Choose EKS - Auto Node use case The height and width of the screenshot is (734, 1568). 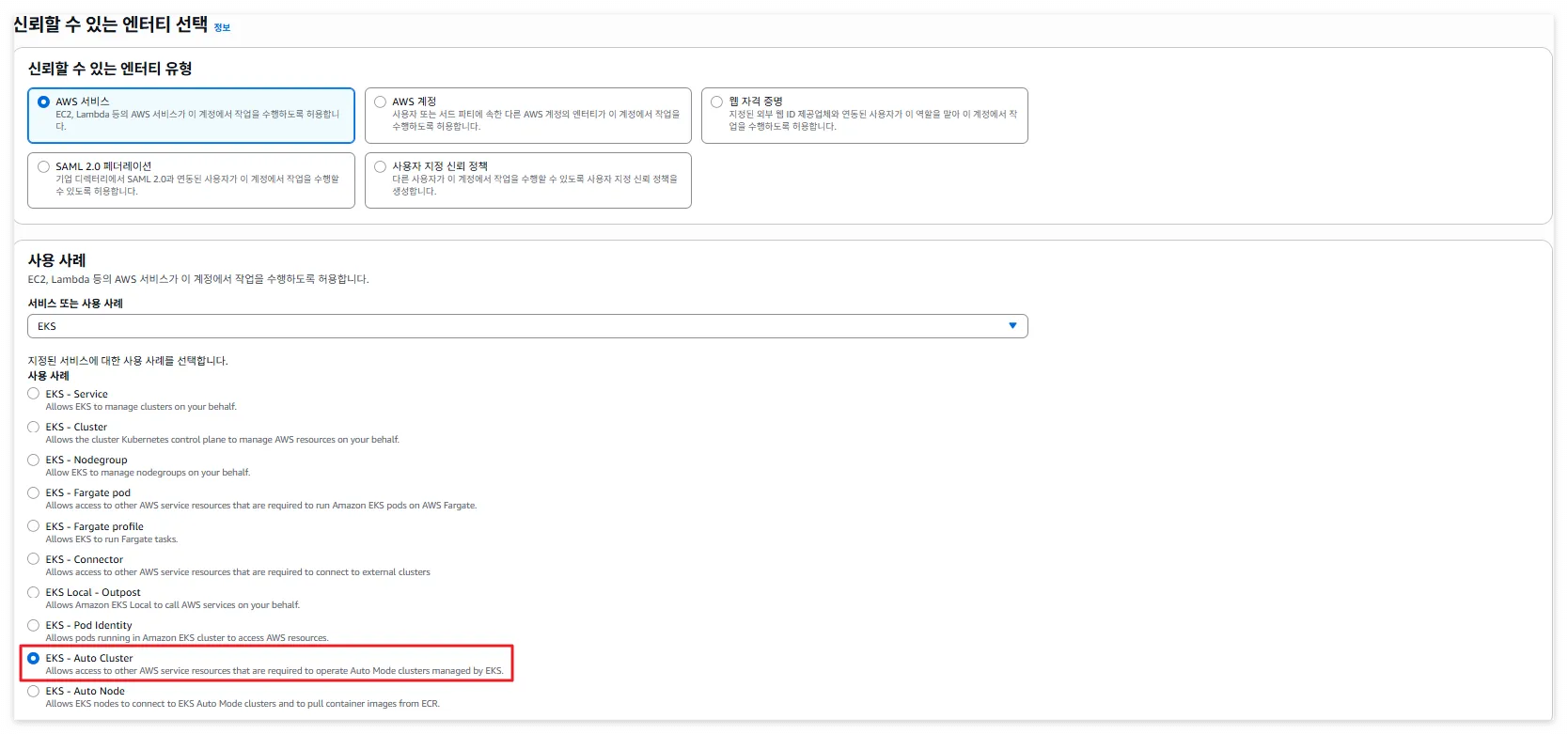[34, 691]
